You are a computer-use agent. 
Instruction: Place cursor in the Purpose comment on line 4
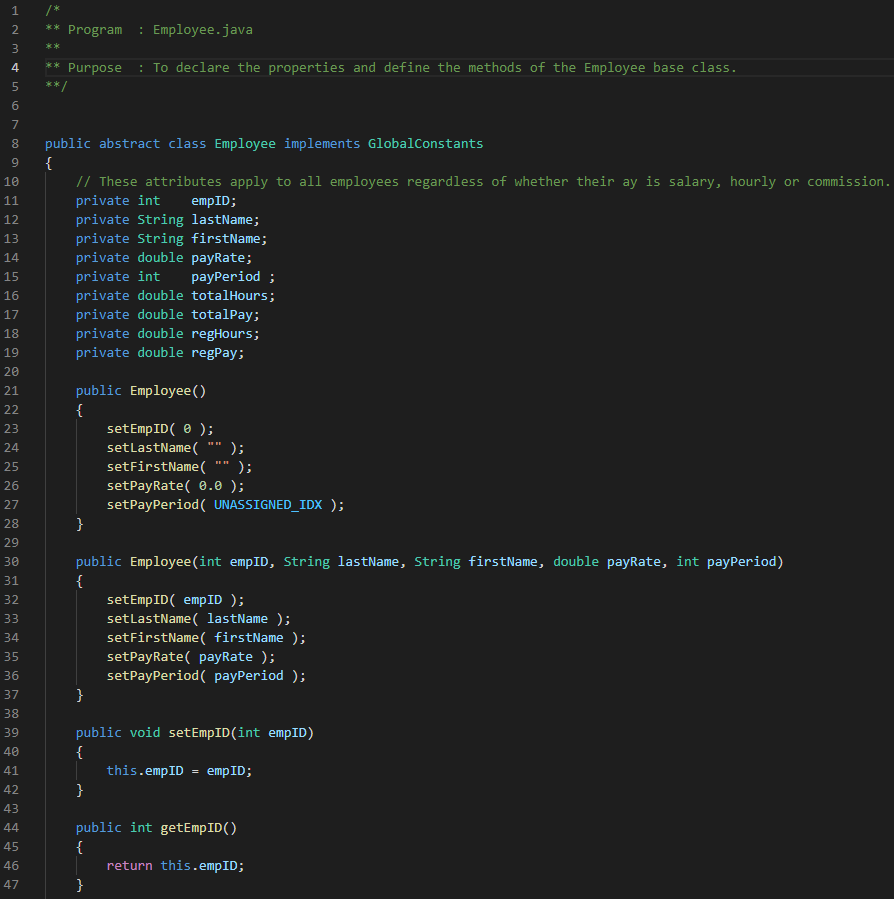300,67
